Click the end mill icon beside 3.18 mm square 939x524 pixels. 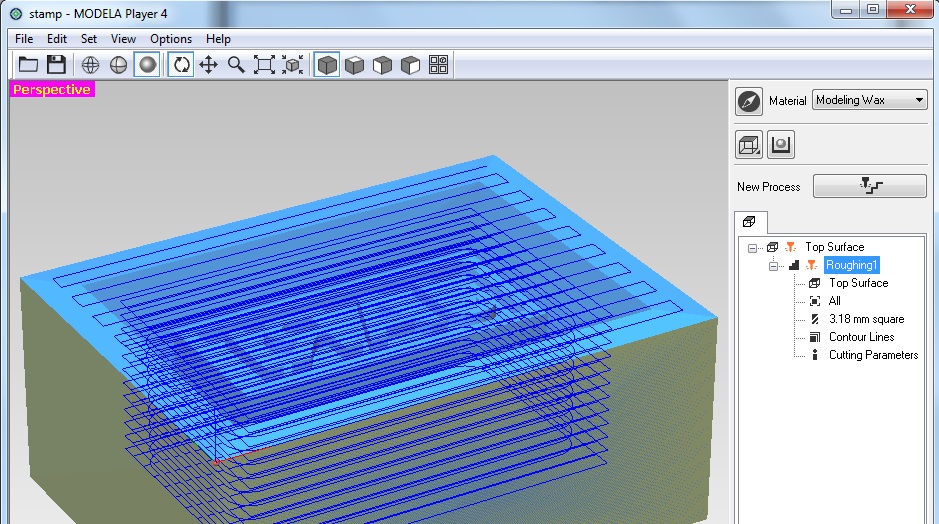[814, 319]
